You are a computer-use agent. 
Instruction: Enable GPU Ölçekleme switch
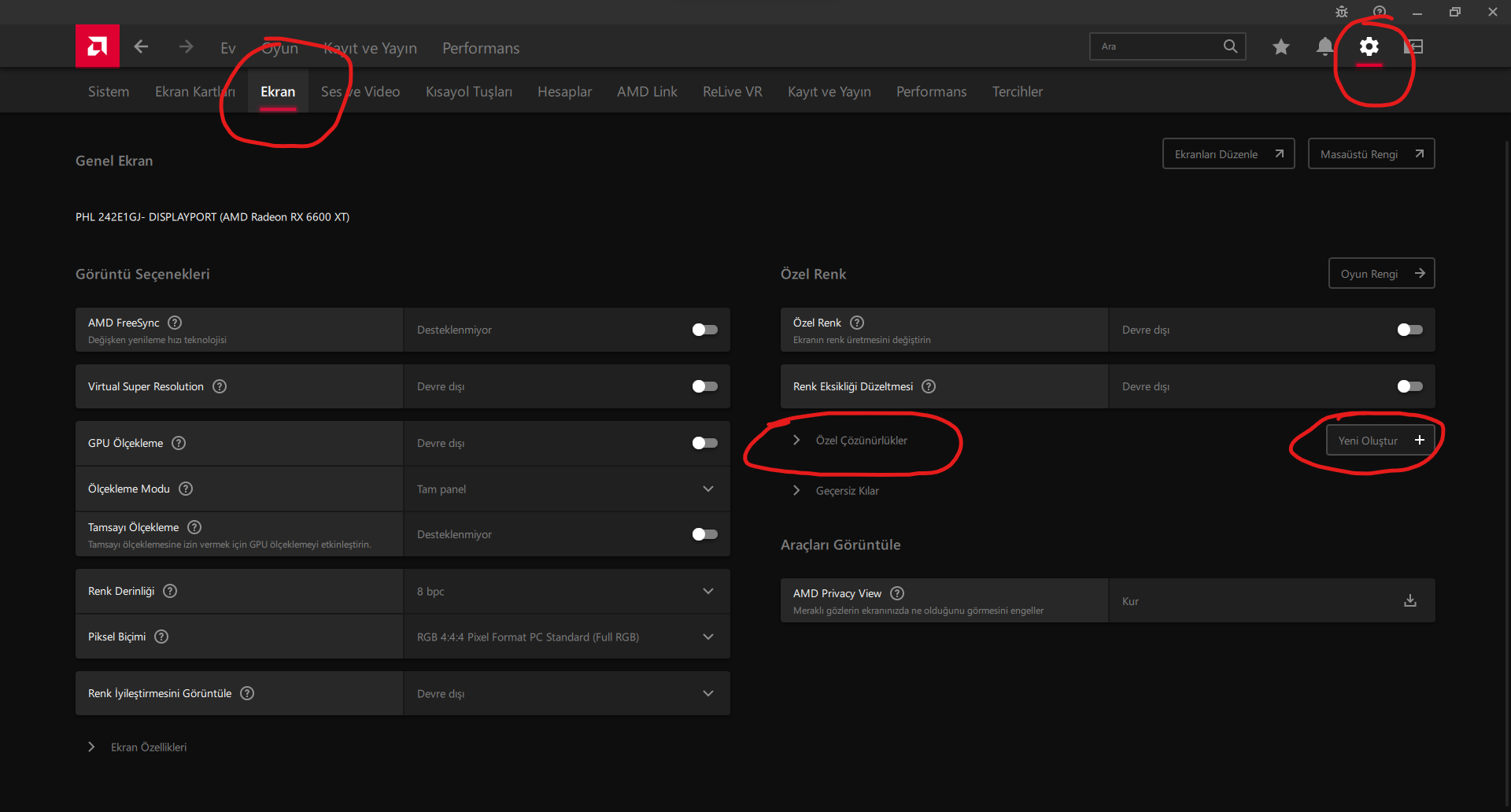705,443
